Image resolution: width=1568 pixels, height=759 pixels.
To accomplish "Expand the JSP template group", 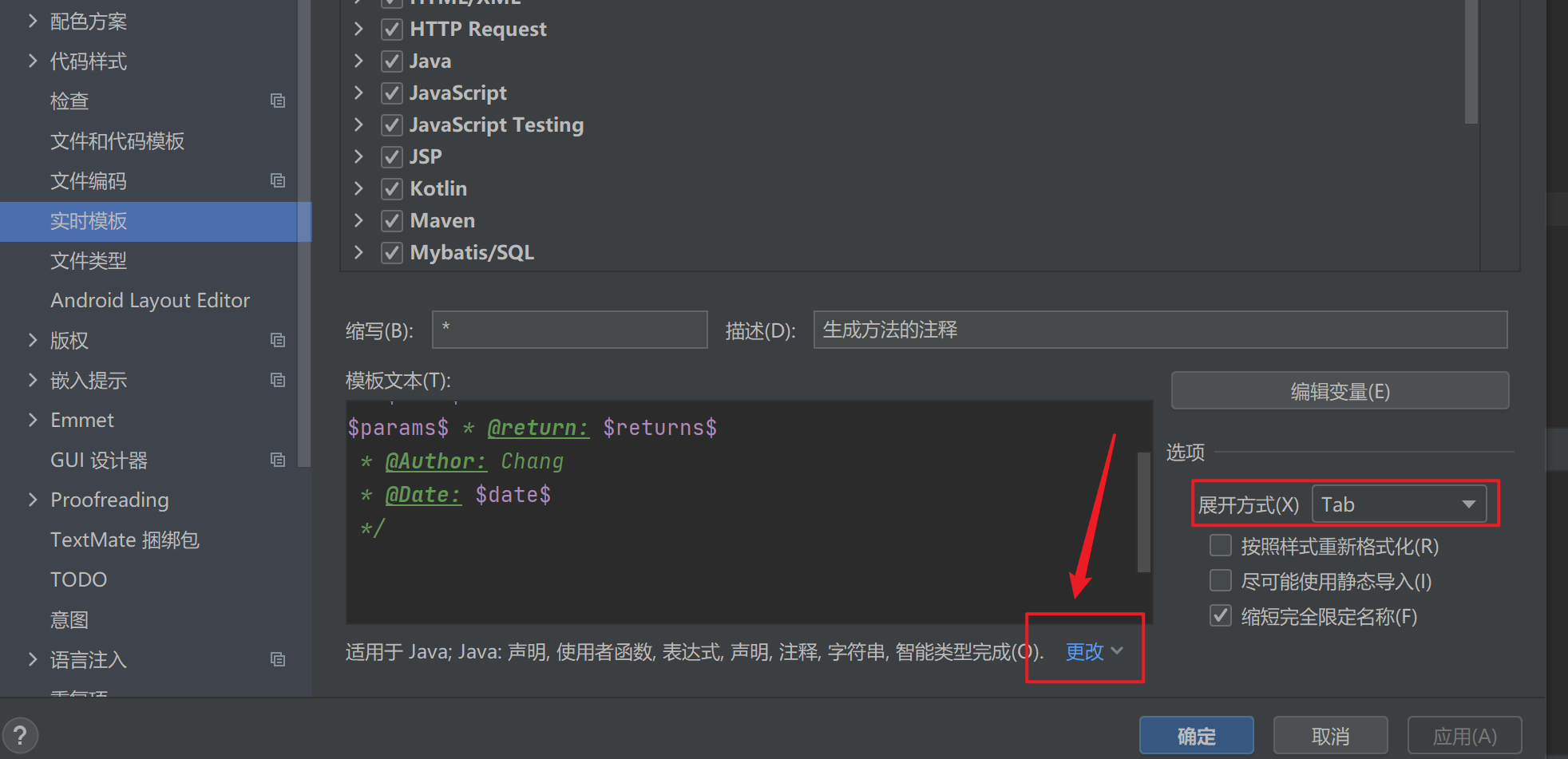I will click(358, 156).
